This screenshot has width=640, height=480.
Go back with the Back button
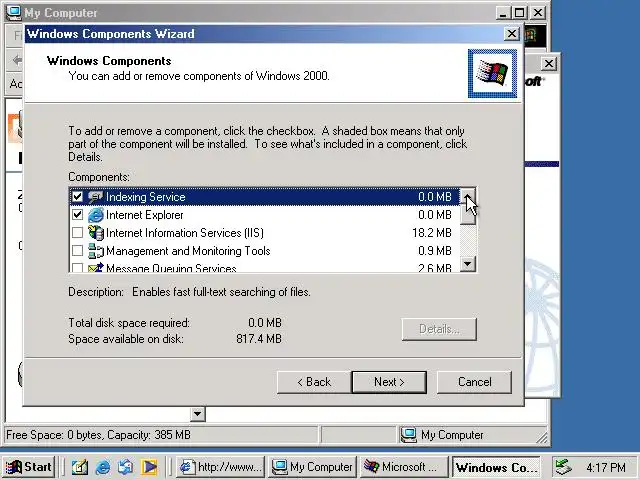coord(314,382)
